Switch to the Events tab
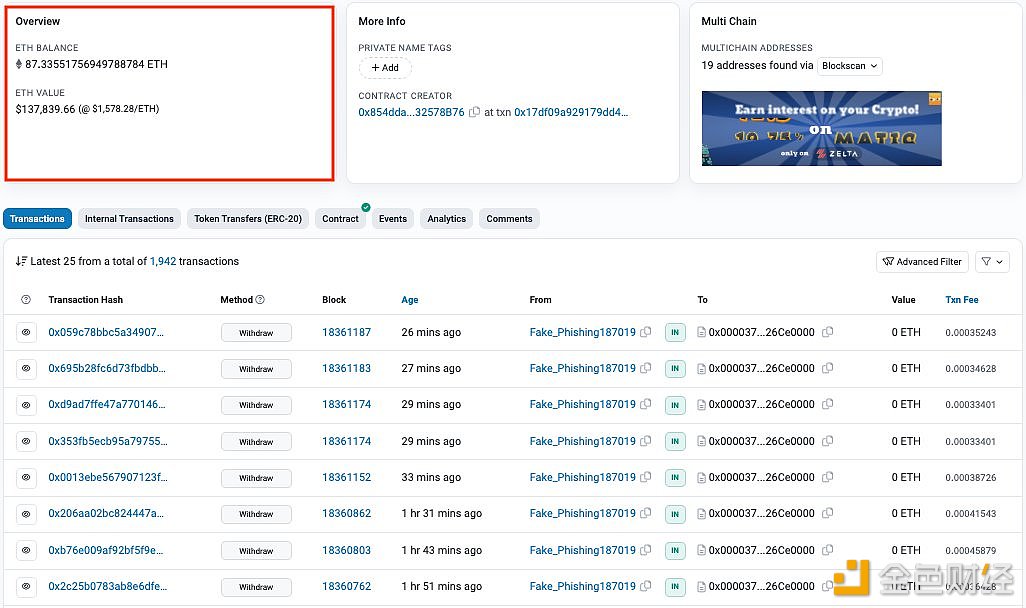Image resolution: width=1026 pixels, height=608 pixels. click(x=393, y=219)
